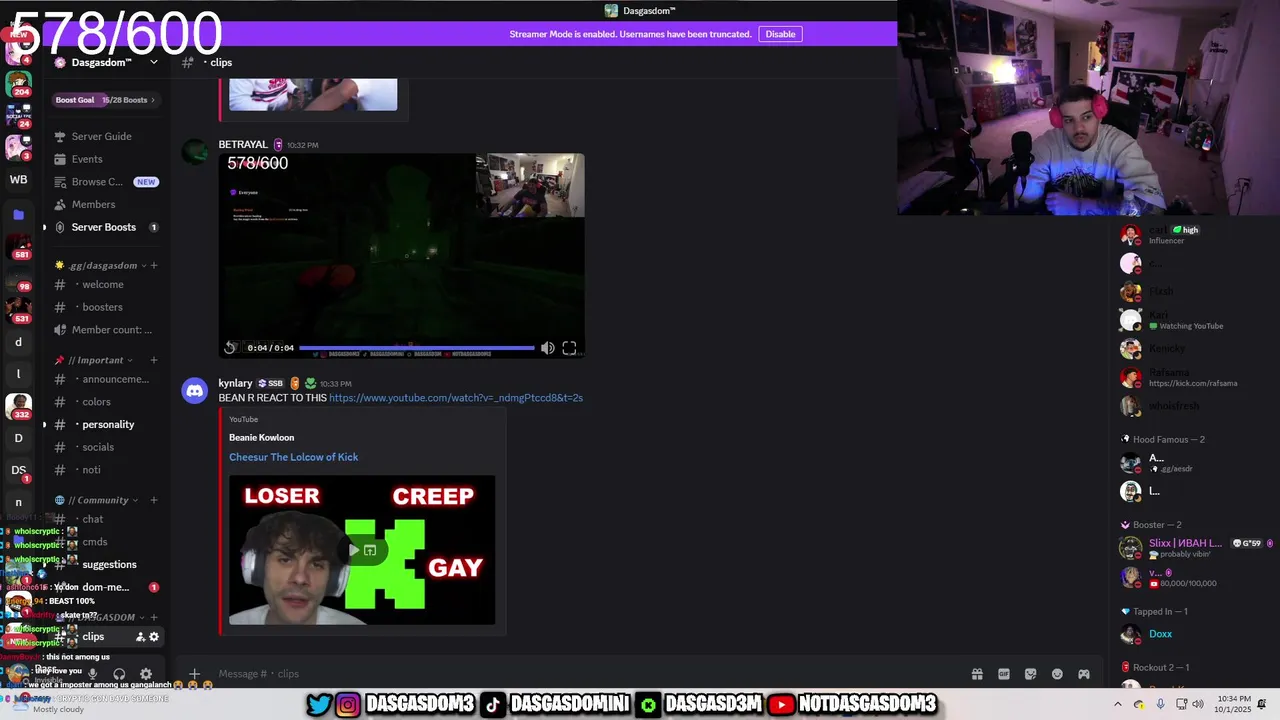Collapse the // Community category
Viewport: 1280px width, 720px height.
[95, 500]
